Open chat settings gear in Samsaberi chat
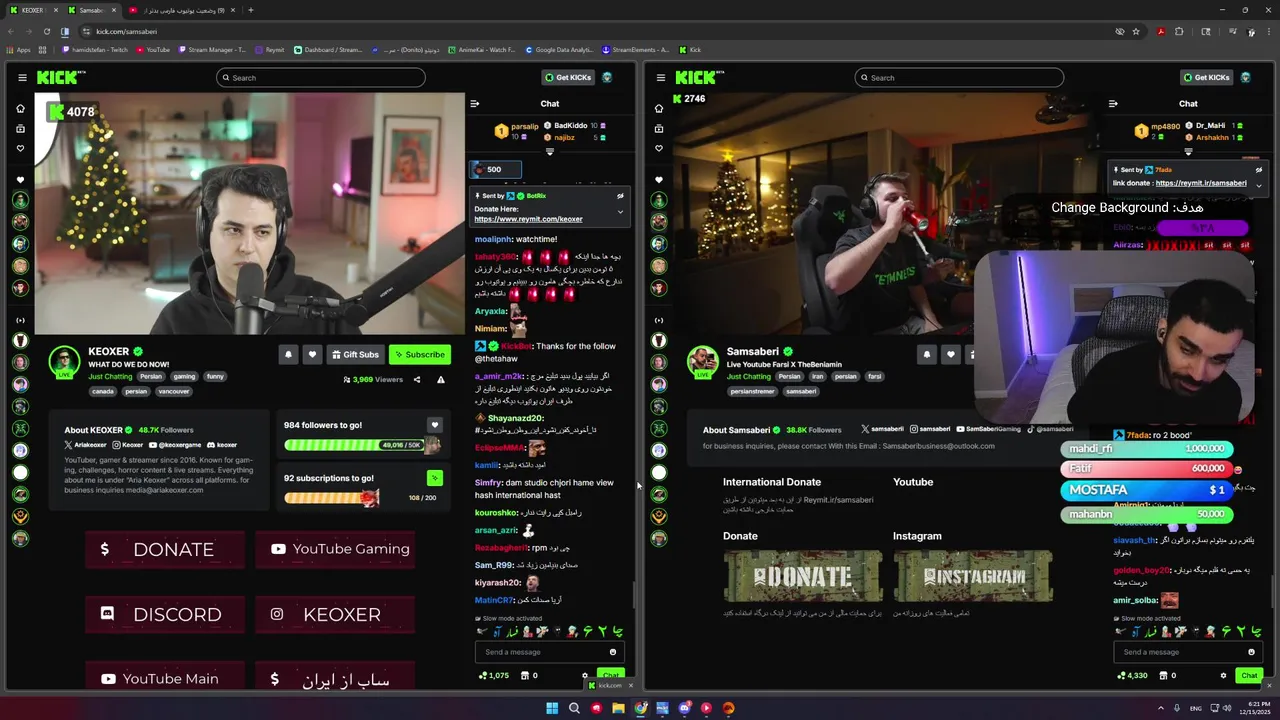 [x=1223, y=675]
